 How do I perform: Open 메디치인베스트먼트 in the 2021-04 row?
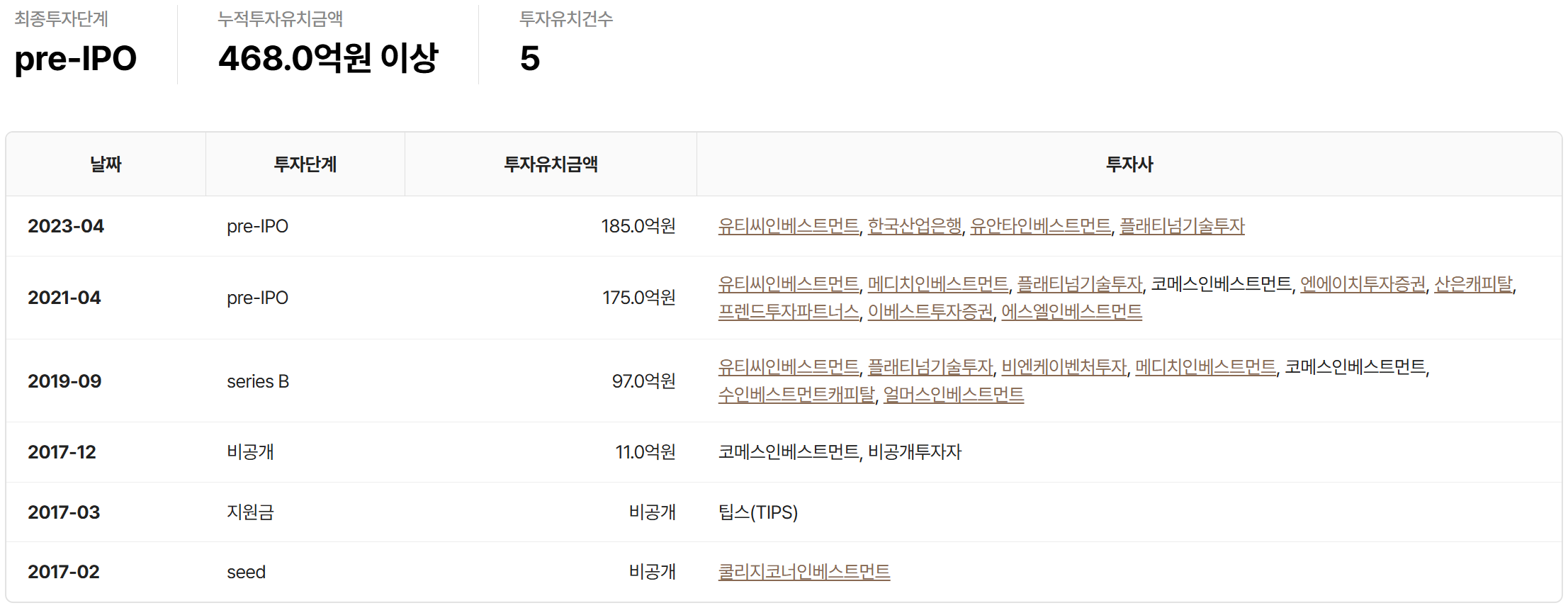click(937, 284)
